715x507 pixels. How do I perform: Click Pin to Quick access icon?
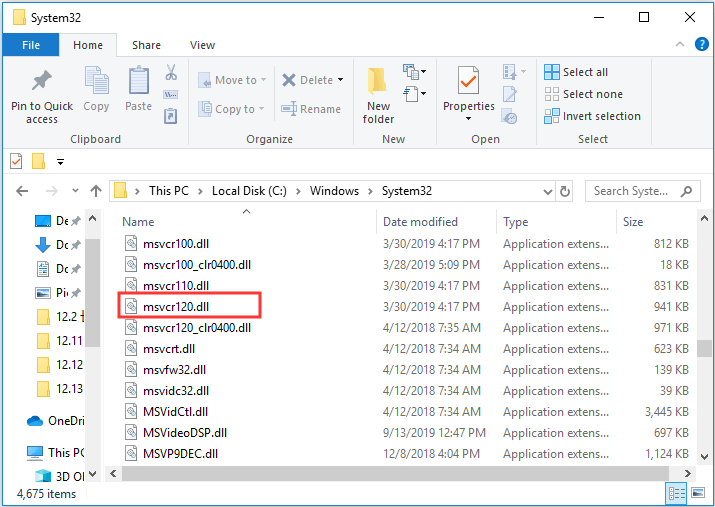[41, 81]
